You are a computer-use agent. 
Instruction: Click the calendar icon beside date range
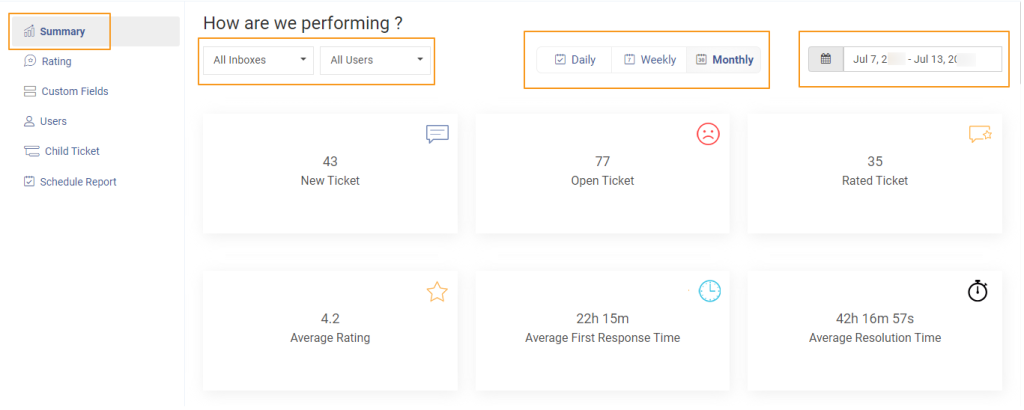pyautogui.click(x=826, y=59)
